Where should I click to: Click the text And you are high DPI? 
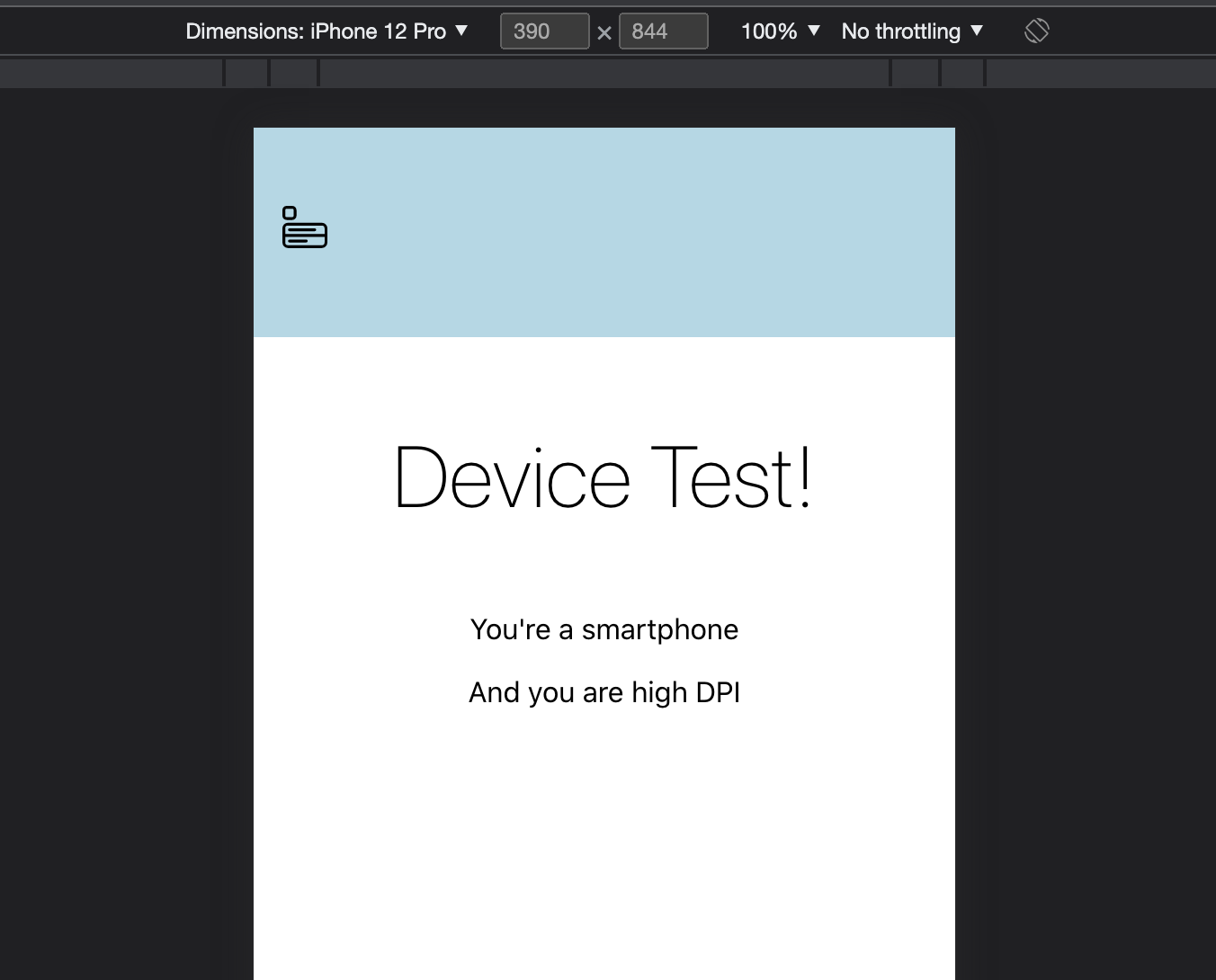click(x=604, y=692)
